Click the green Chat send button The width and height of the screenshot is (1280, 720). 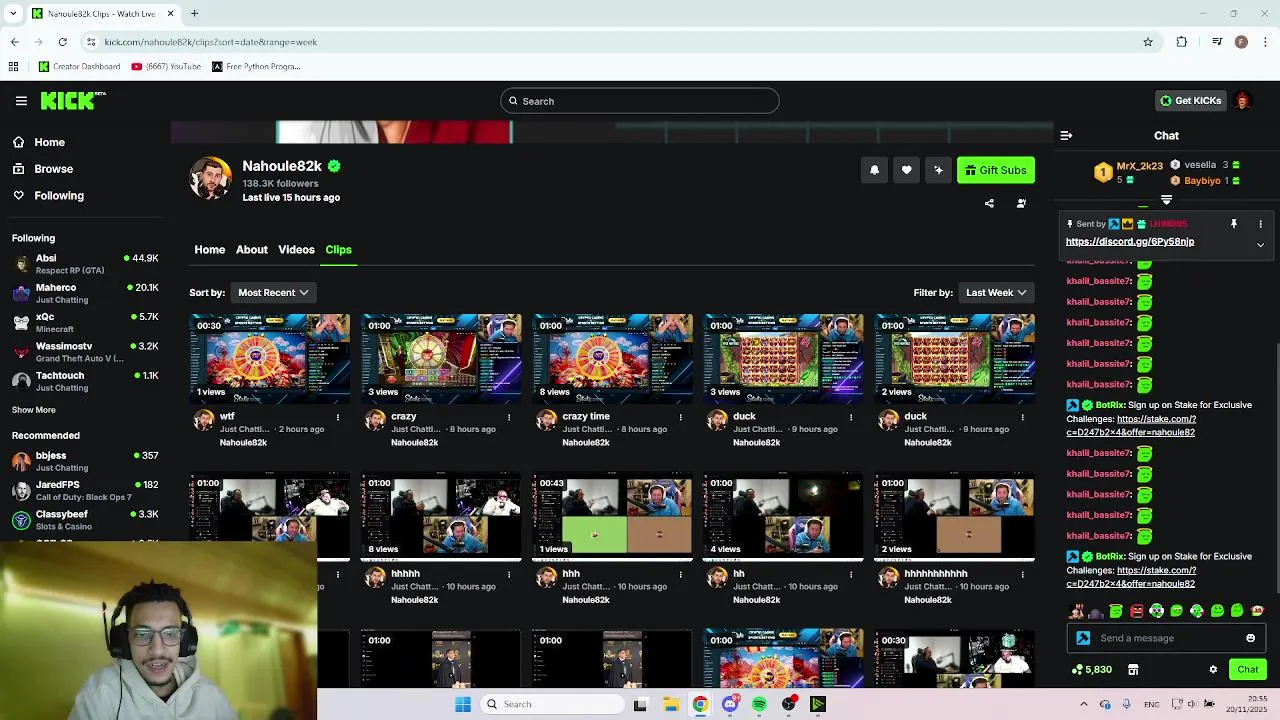1248,669
